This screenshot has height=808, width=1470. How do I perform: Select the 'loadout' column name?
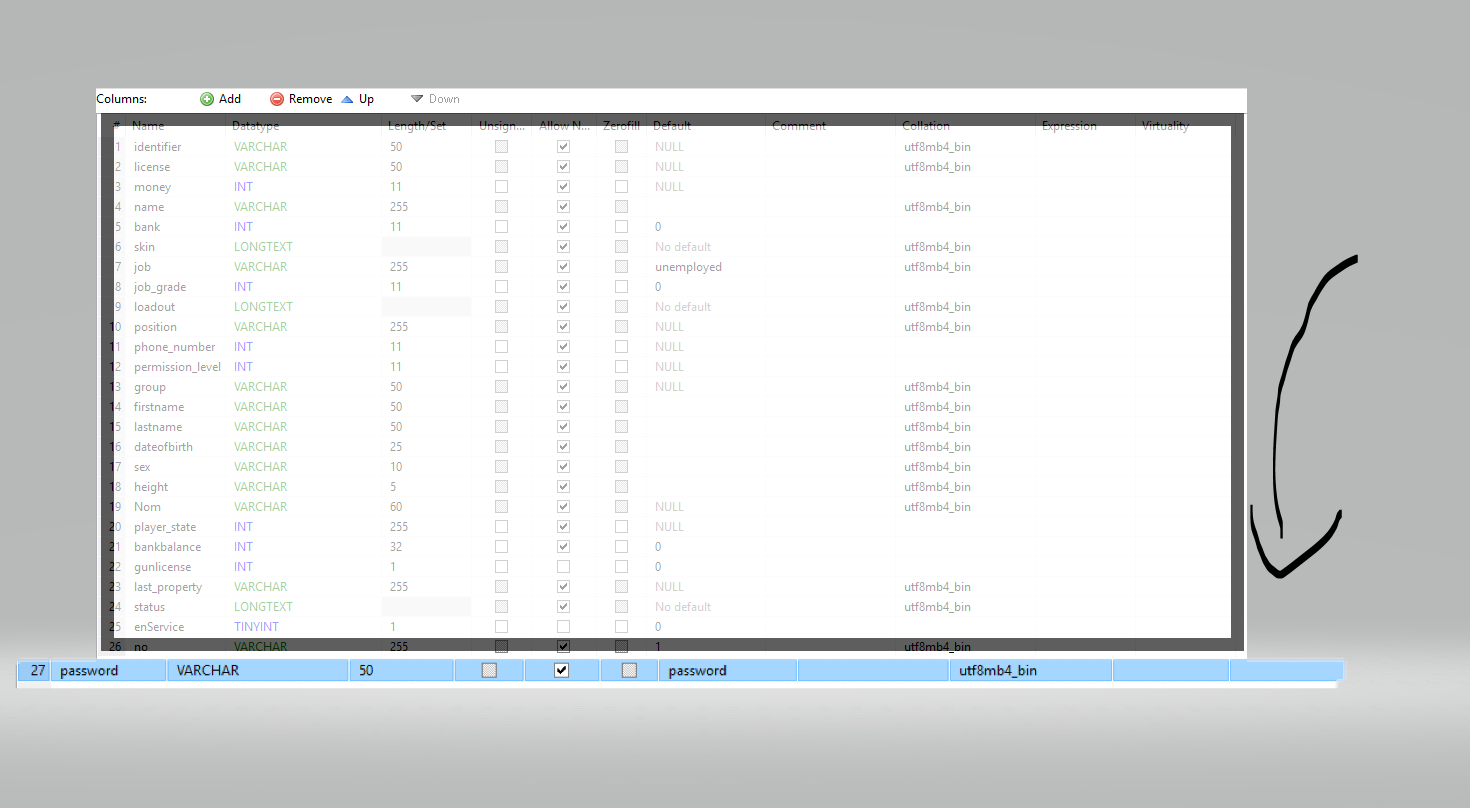tap(156, 307)
